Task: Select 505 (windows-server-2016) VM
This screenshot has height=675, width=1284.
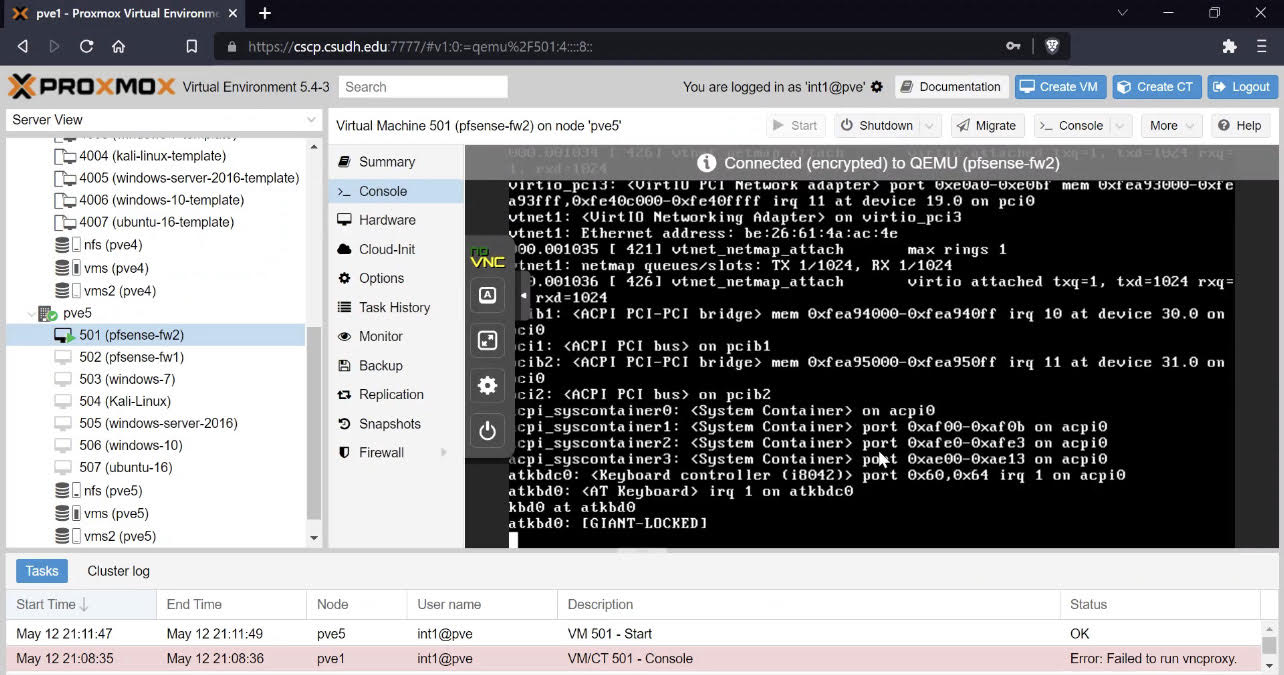Action: click(x=158, y=423)
